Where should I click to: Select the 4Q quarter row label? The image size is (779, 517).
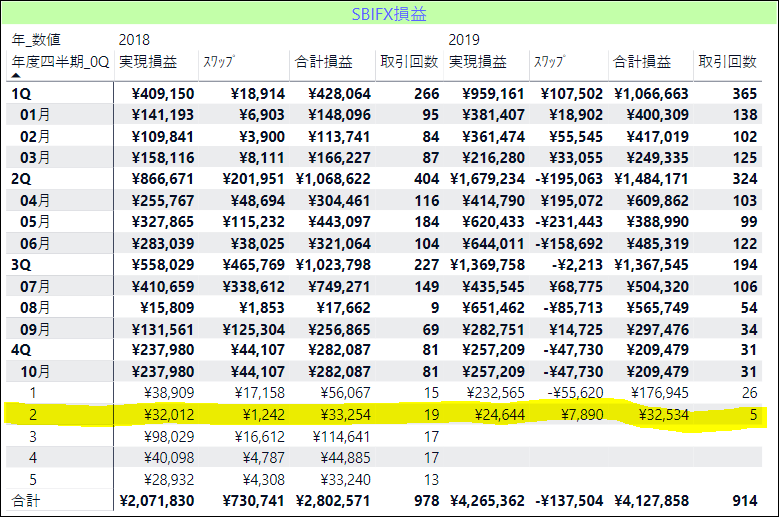click(x=21, y=350)
